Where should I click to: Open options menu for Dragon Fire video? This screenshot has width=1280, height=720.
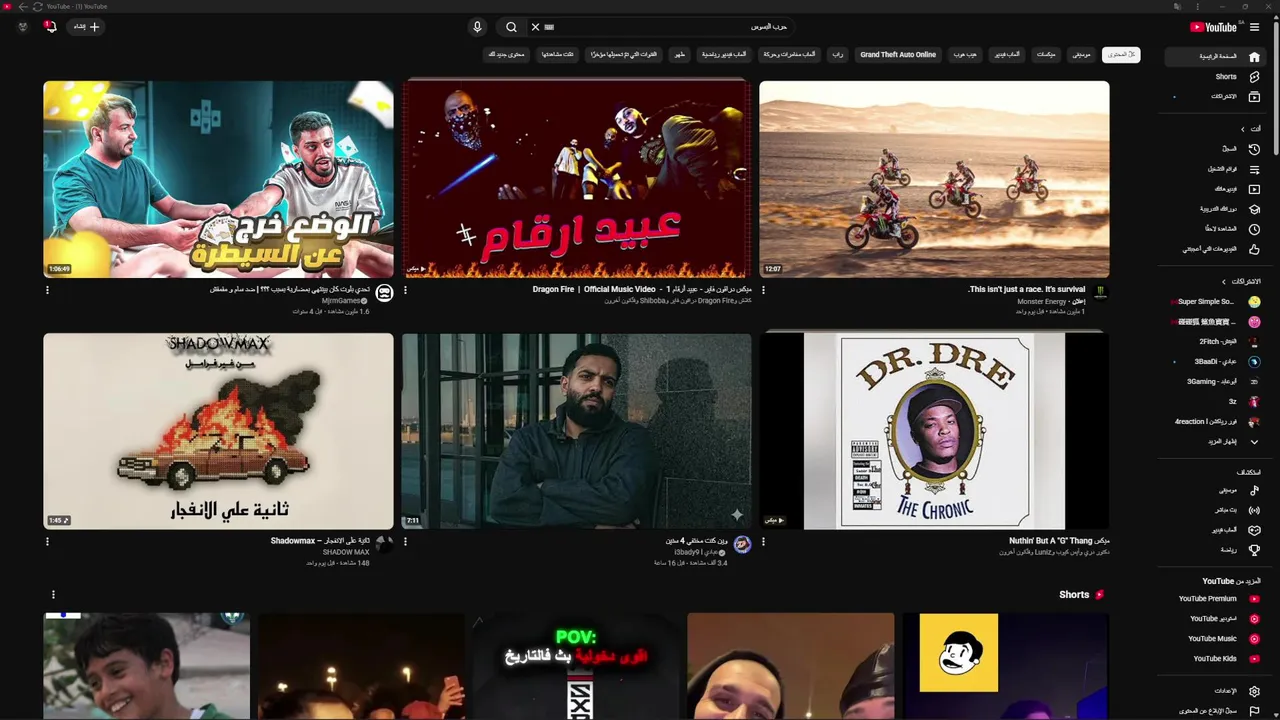(x=405, y=290)
